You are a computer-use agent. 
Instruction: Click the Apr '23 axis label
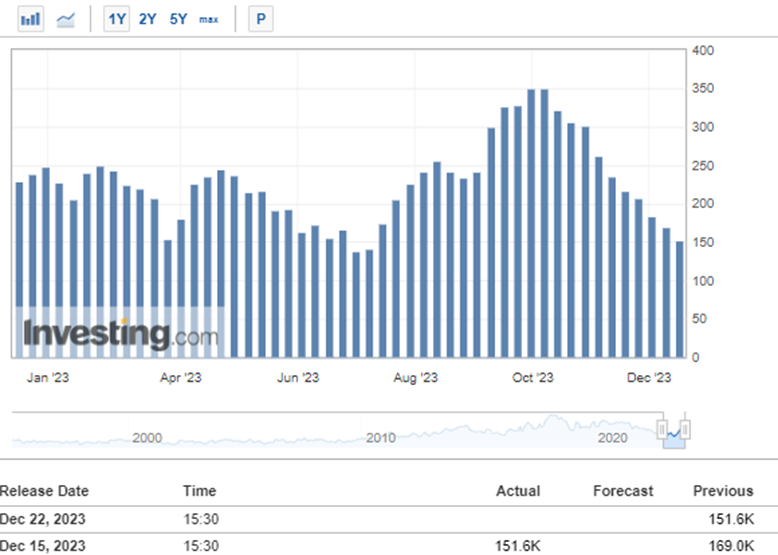tap(181, 378)
